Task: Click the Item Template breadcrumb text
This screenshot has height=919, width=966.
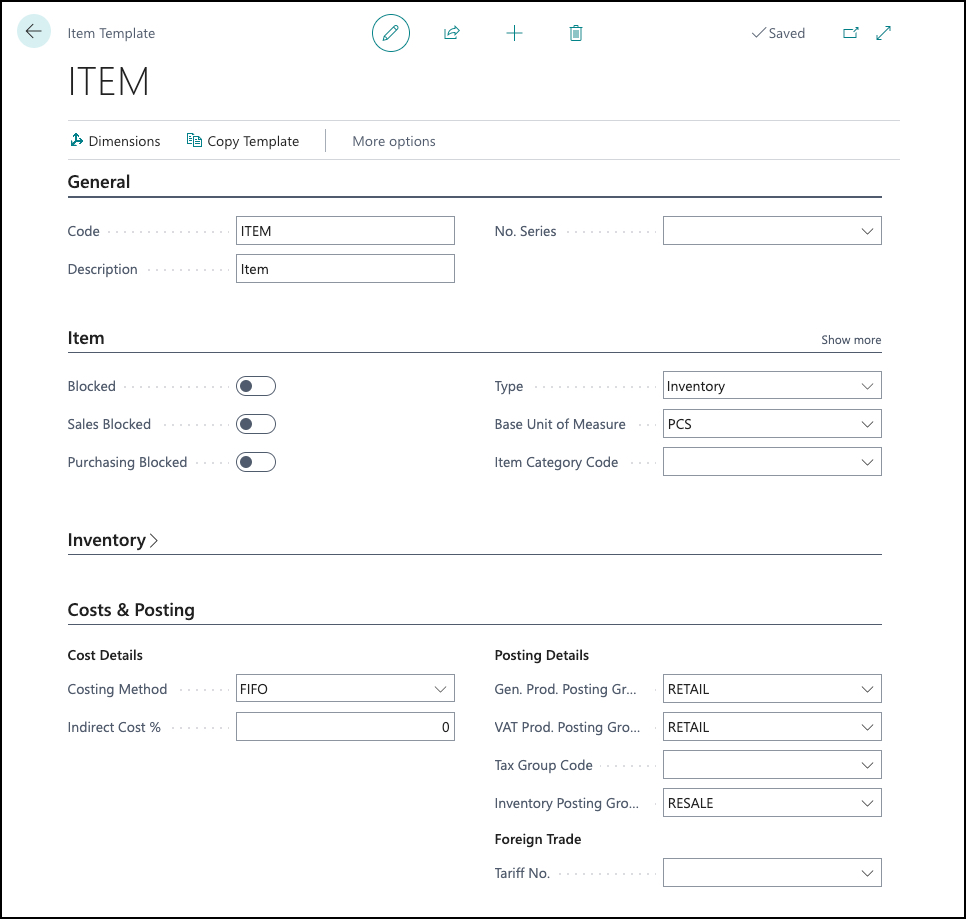Action: click(x=111, y=33)
